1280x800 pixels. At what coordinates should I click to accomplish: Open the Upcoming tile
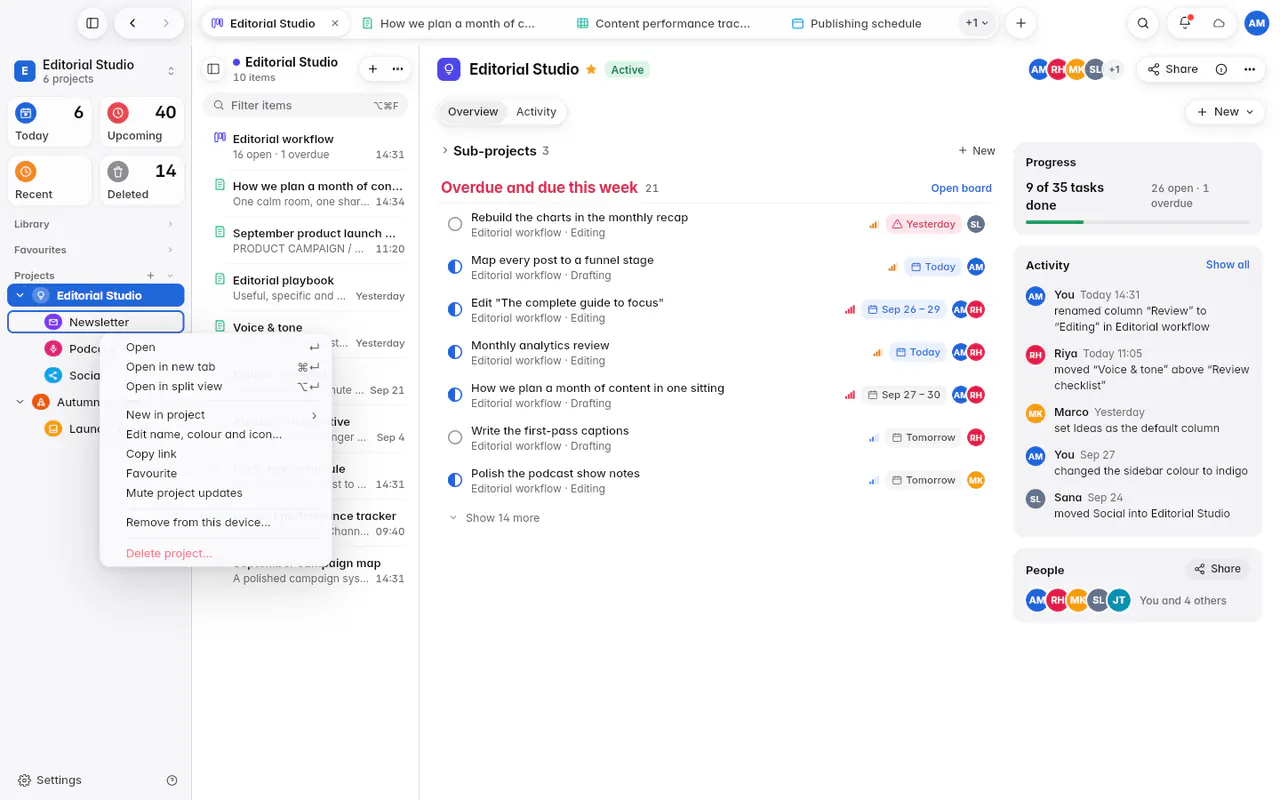pyautogui.click(x=142, y=123)
